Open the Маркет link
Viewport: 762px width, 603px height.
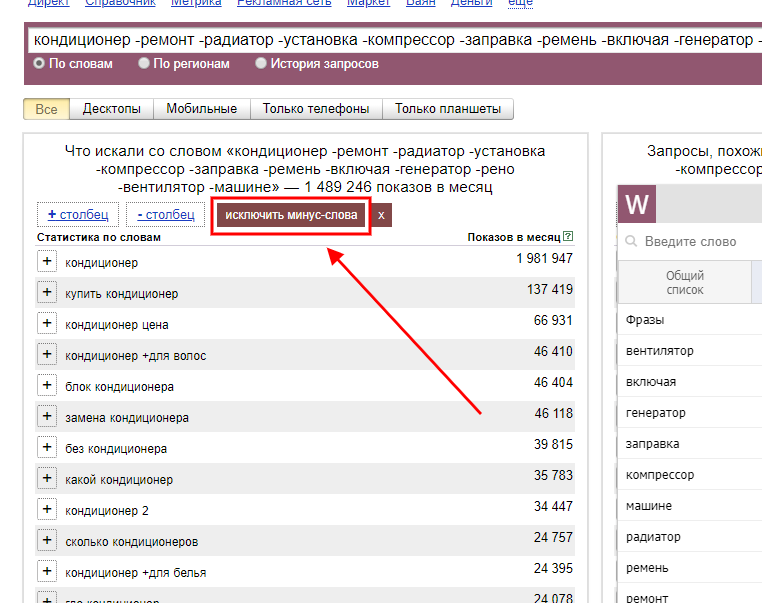click(x=368, y=2)
